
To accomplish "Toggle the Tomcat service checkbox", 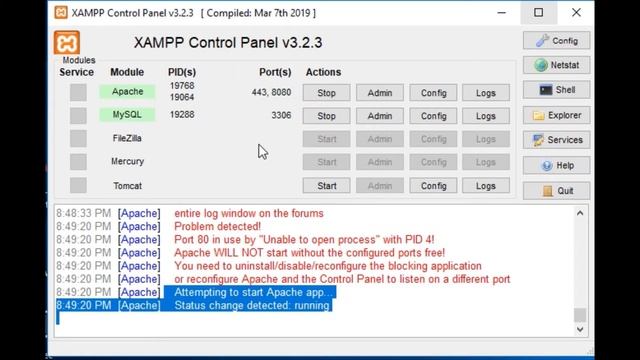I will click(78, 185).
